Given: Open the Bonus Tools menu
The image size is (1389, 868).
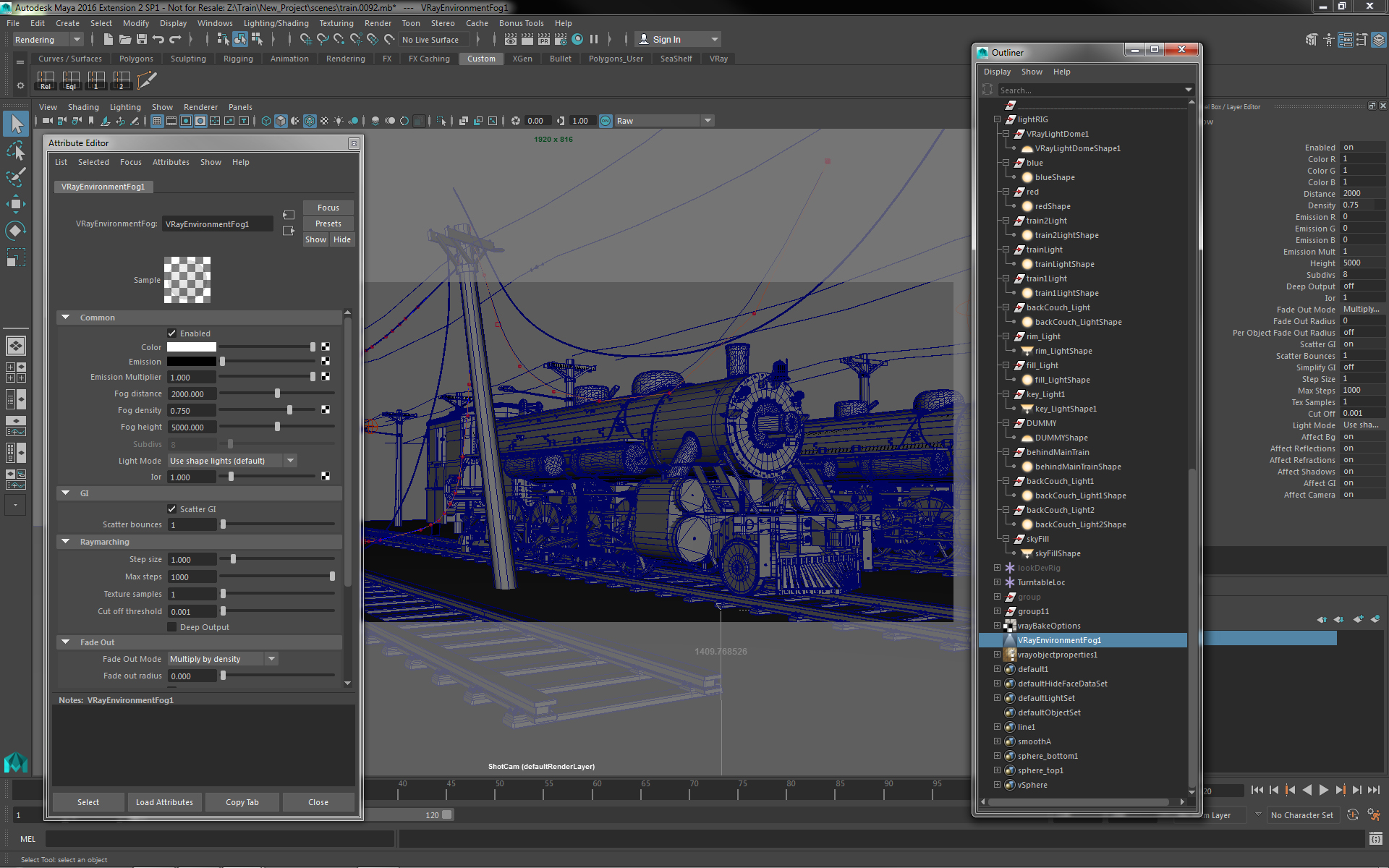Looking at the screenshot, I should point(521,23).
